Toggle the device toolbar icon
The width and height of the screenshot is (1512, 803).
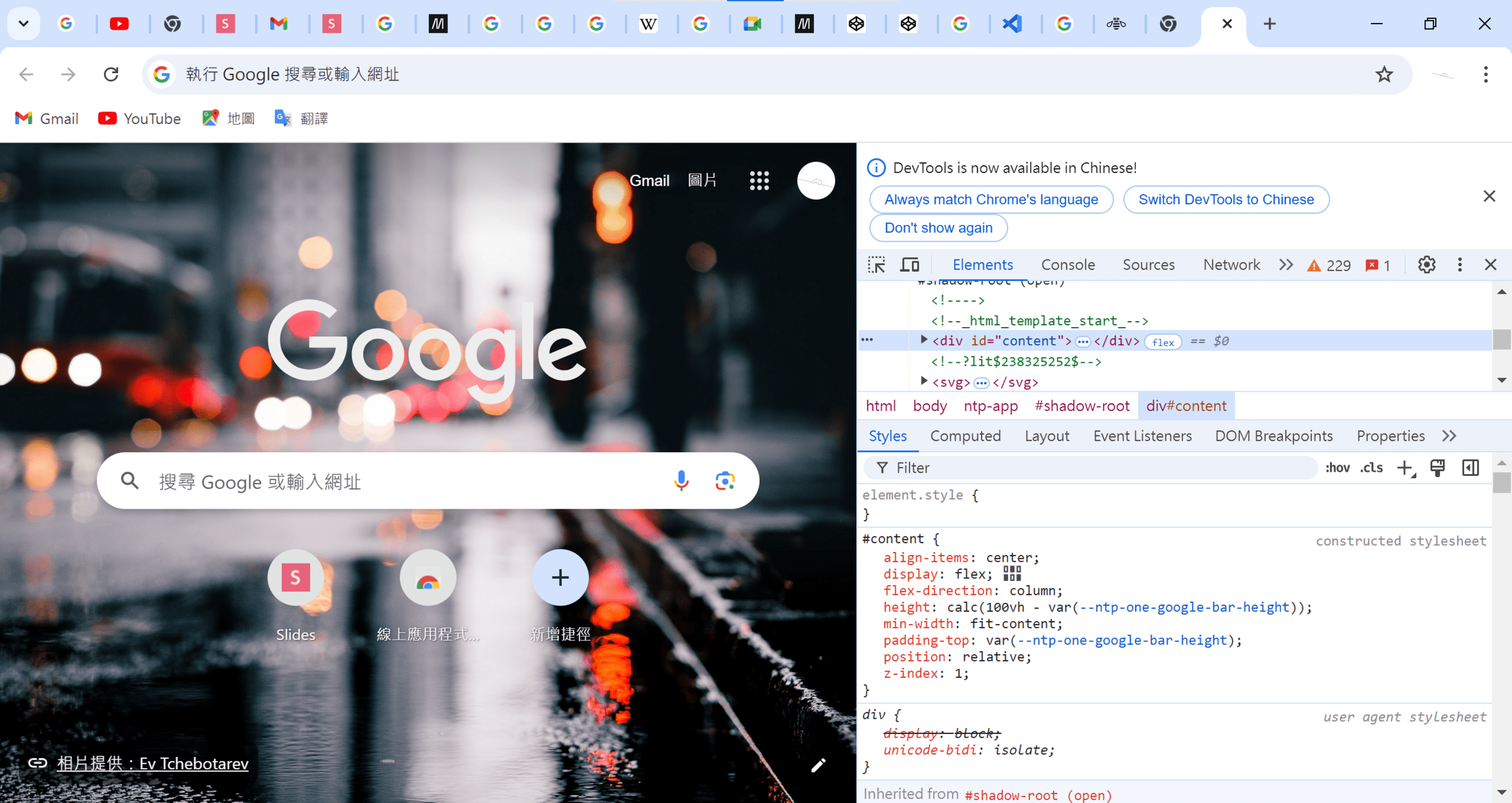(x=910, y=265)
